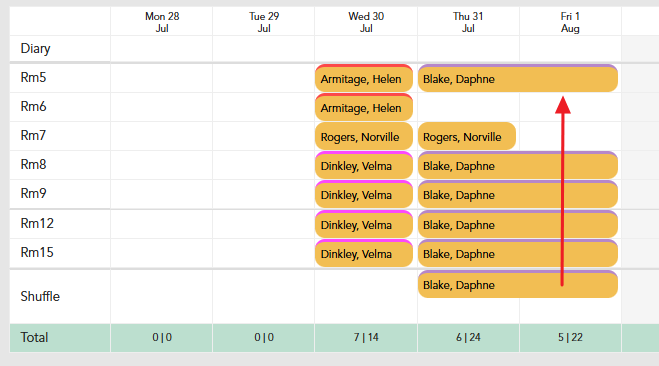Click the Fri 1 Aug column header
Image resolution: width=659 pixels, height=366 pixels.
pos(570,22)
